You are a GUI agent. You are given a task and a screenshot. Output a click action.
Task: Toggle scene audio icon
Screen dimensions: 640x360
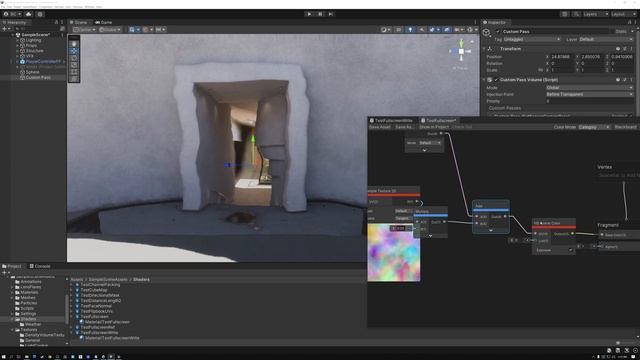(422, 29)
